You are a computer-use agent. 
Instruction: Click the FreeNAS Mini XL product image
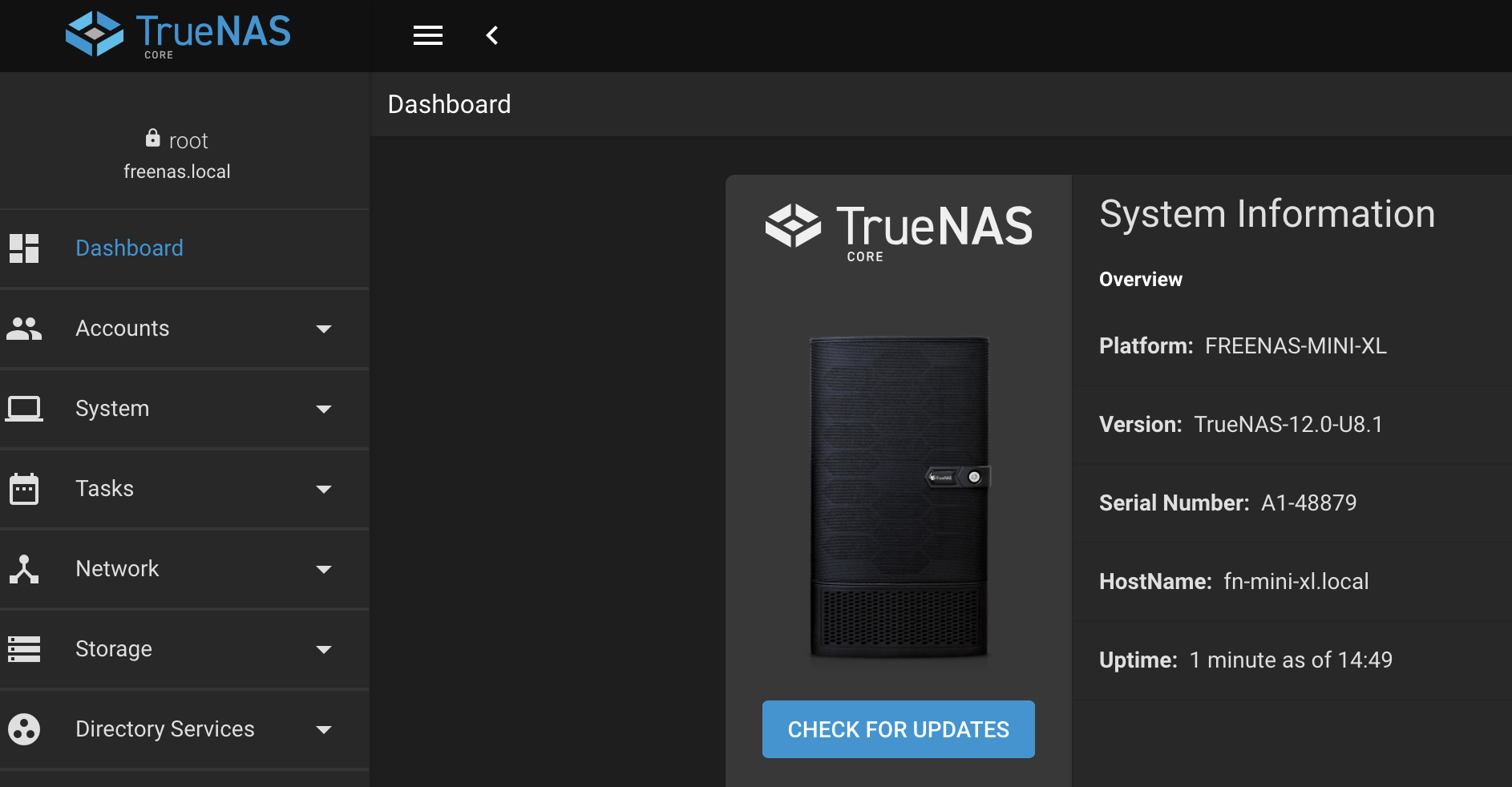[900, 497]
